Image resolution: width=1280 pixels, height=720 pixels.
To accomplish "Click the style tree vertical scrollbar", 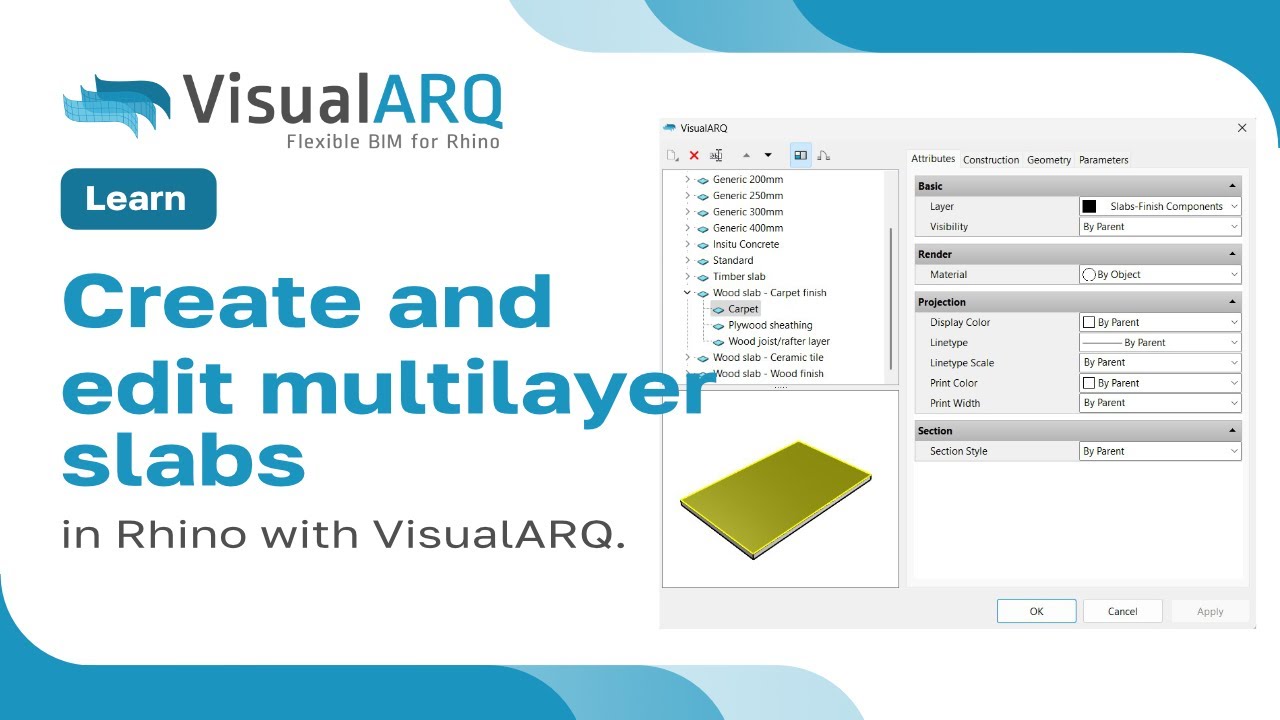I will click(x=891, y=298).
